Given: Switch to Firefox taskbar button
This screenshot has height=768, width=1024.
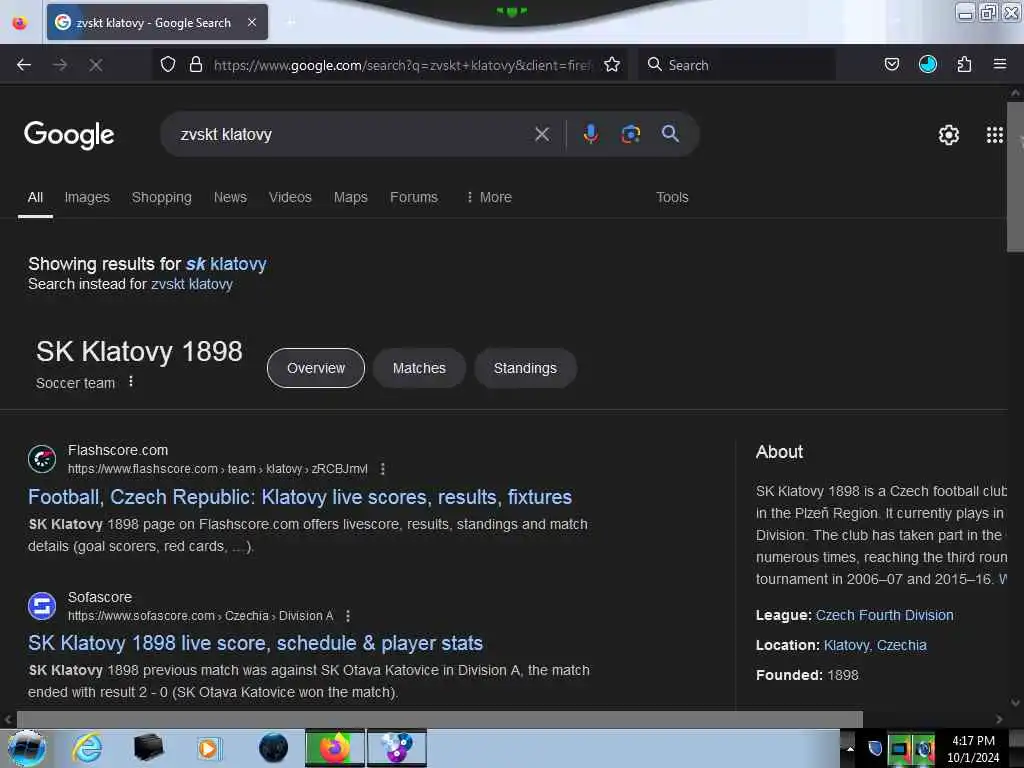Looking at the screenshot, I should point(335,748).
